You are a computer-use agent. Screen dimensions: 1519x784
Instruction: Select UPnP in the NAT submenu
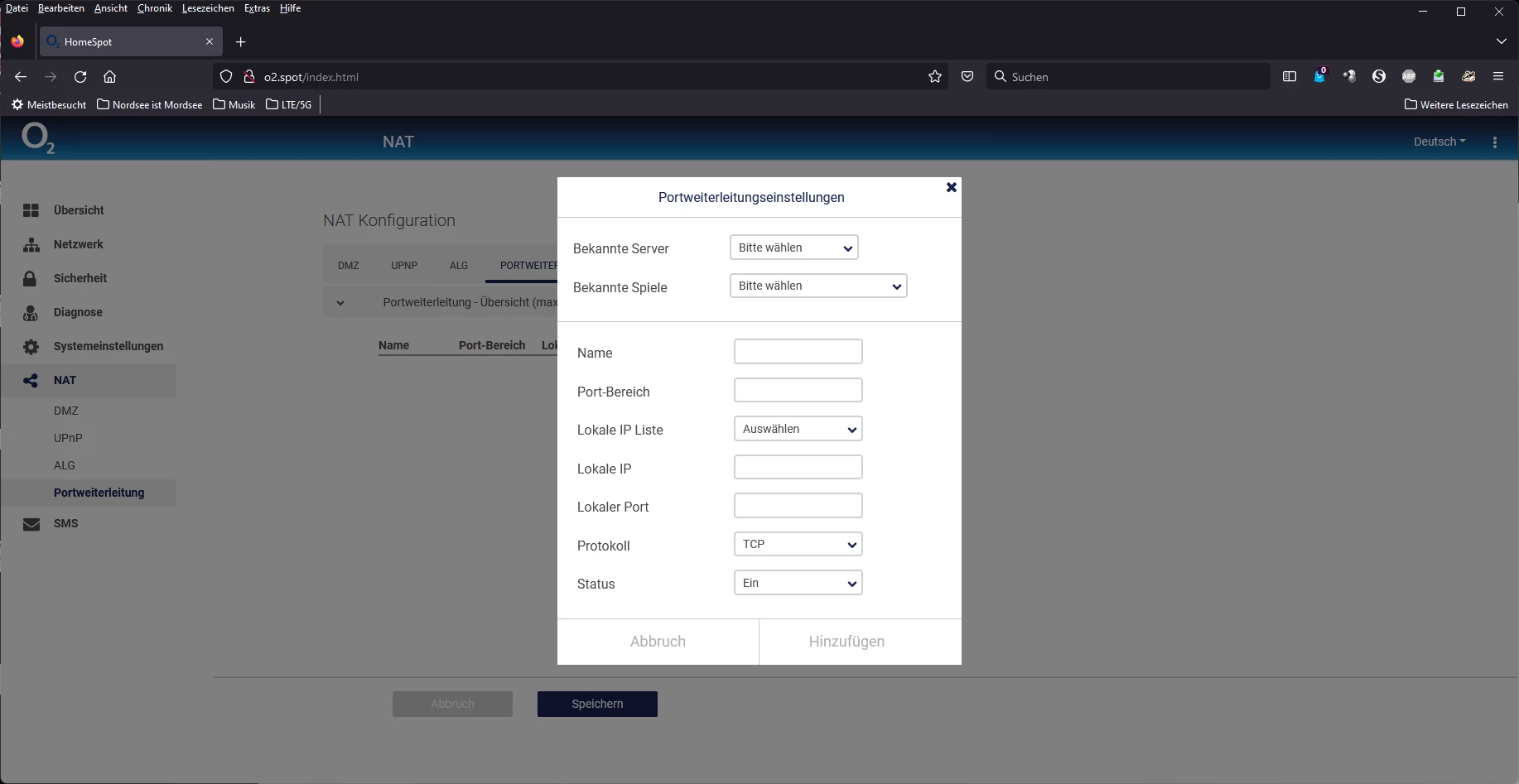pos(68,438)
